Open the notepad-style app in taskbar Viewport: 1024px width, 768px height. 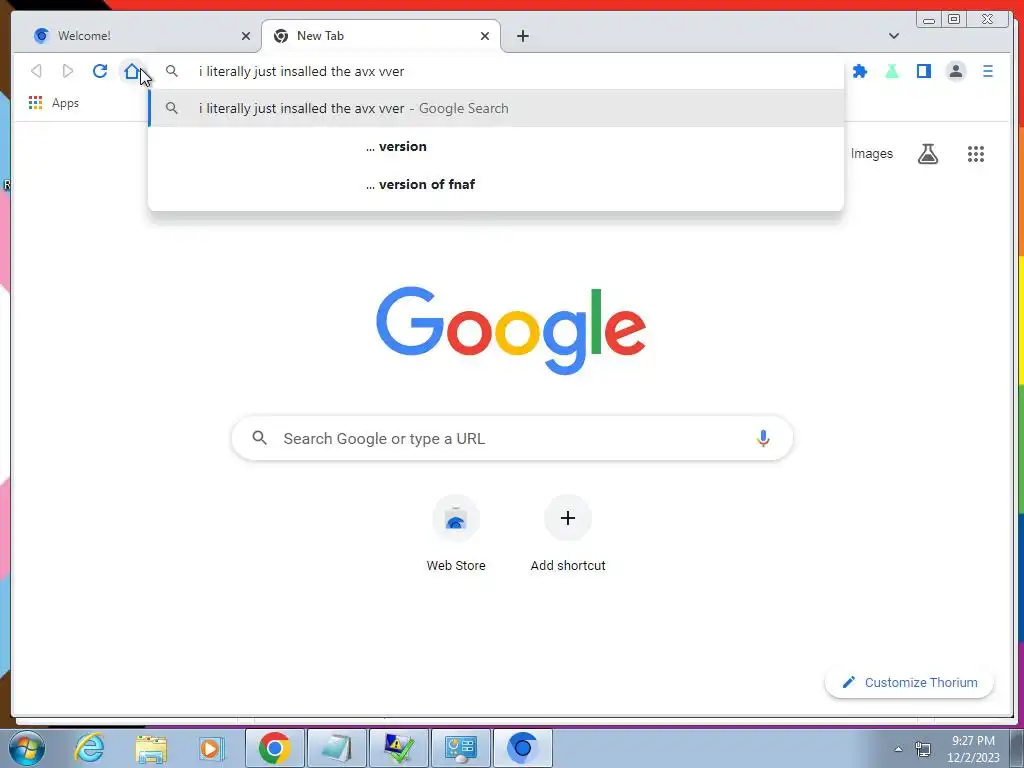tap(336, 748)
